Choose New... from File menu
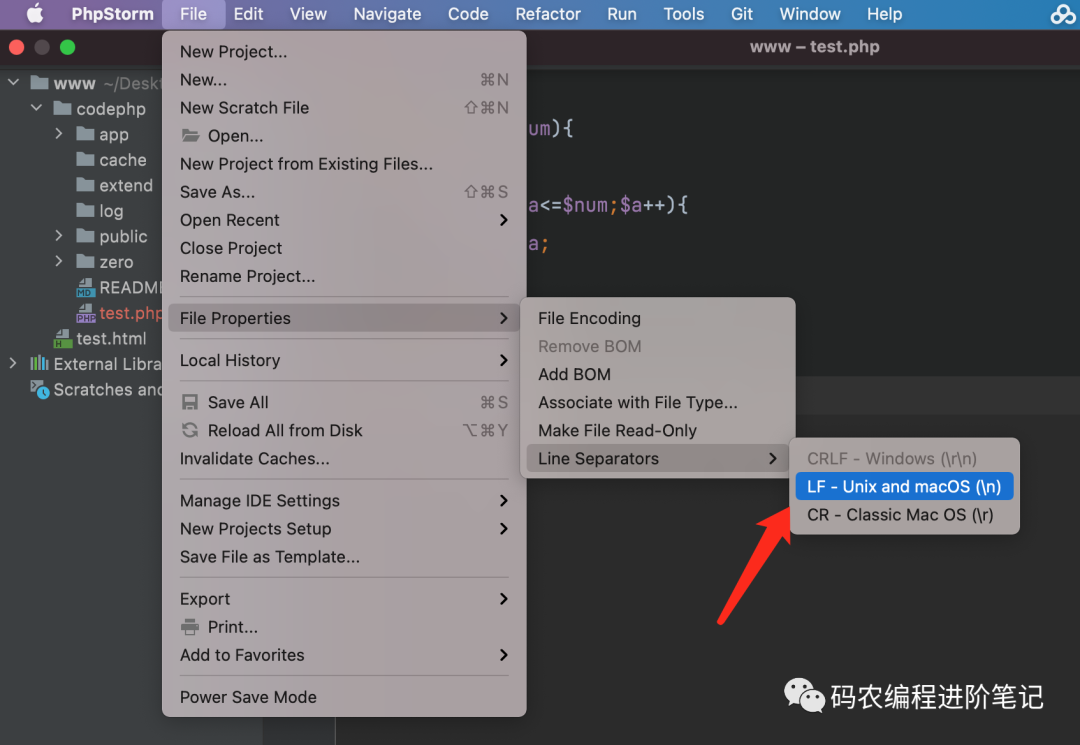Screen dimensions: 1080x745 pos(344,80)
